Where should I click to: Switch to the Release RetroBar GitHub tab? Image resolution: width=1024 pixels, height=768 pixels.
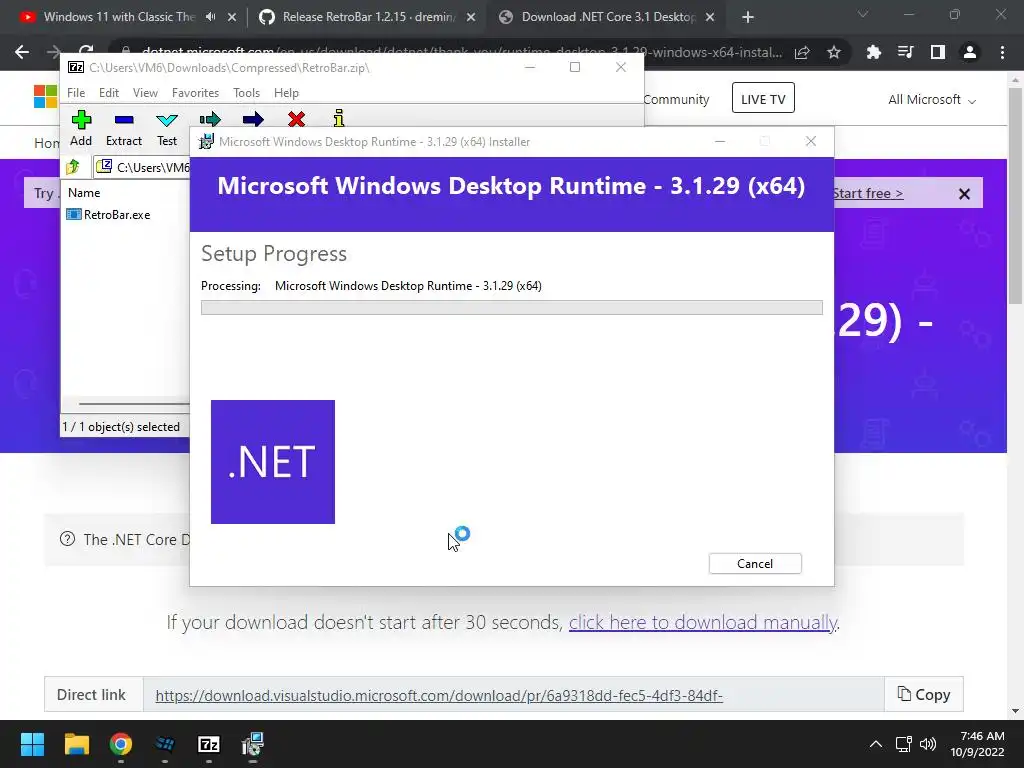tap(367, 17)
